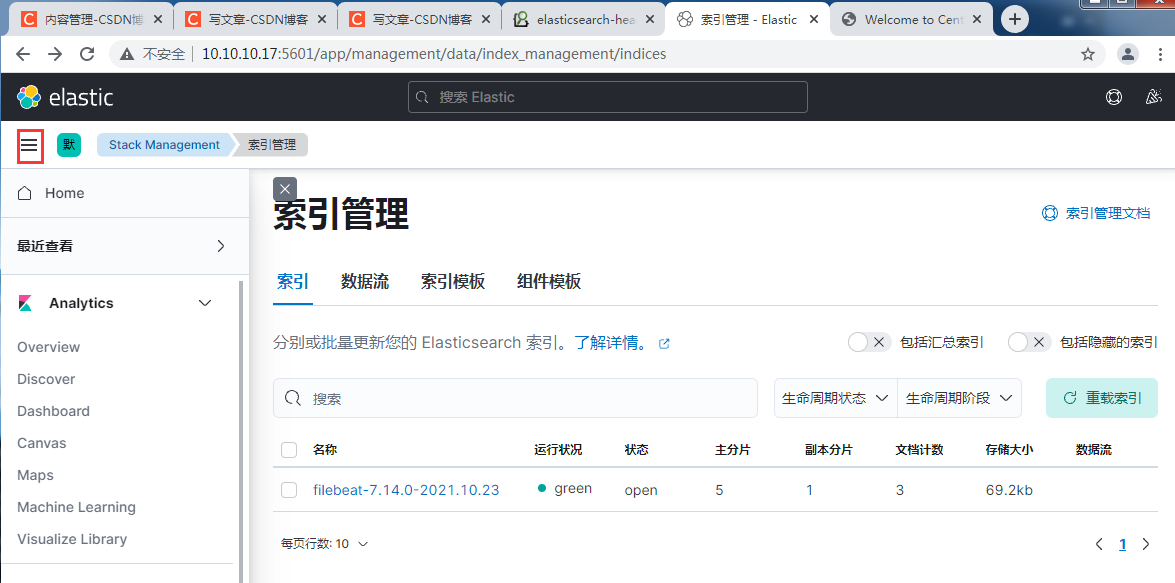Click the Stack Management breadcrumb
Viewport: 1175px width, 583px height.
[164, 145]
